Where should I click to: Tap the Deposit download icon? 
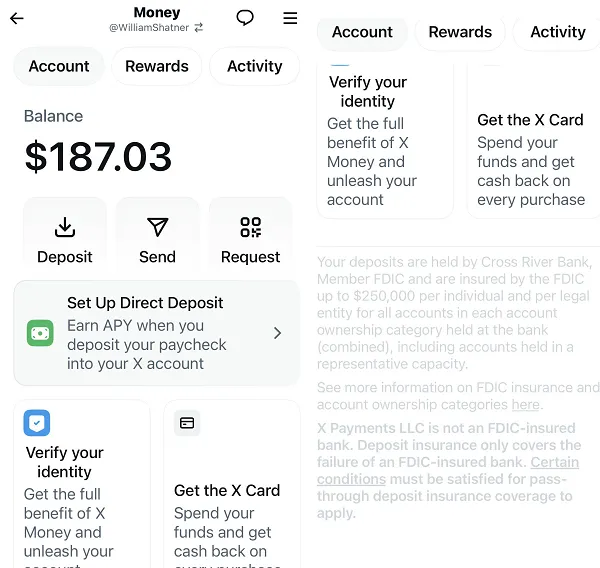coord(64,227)
